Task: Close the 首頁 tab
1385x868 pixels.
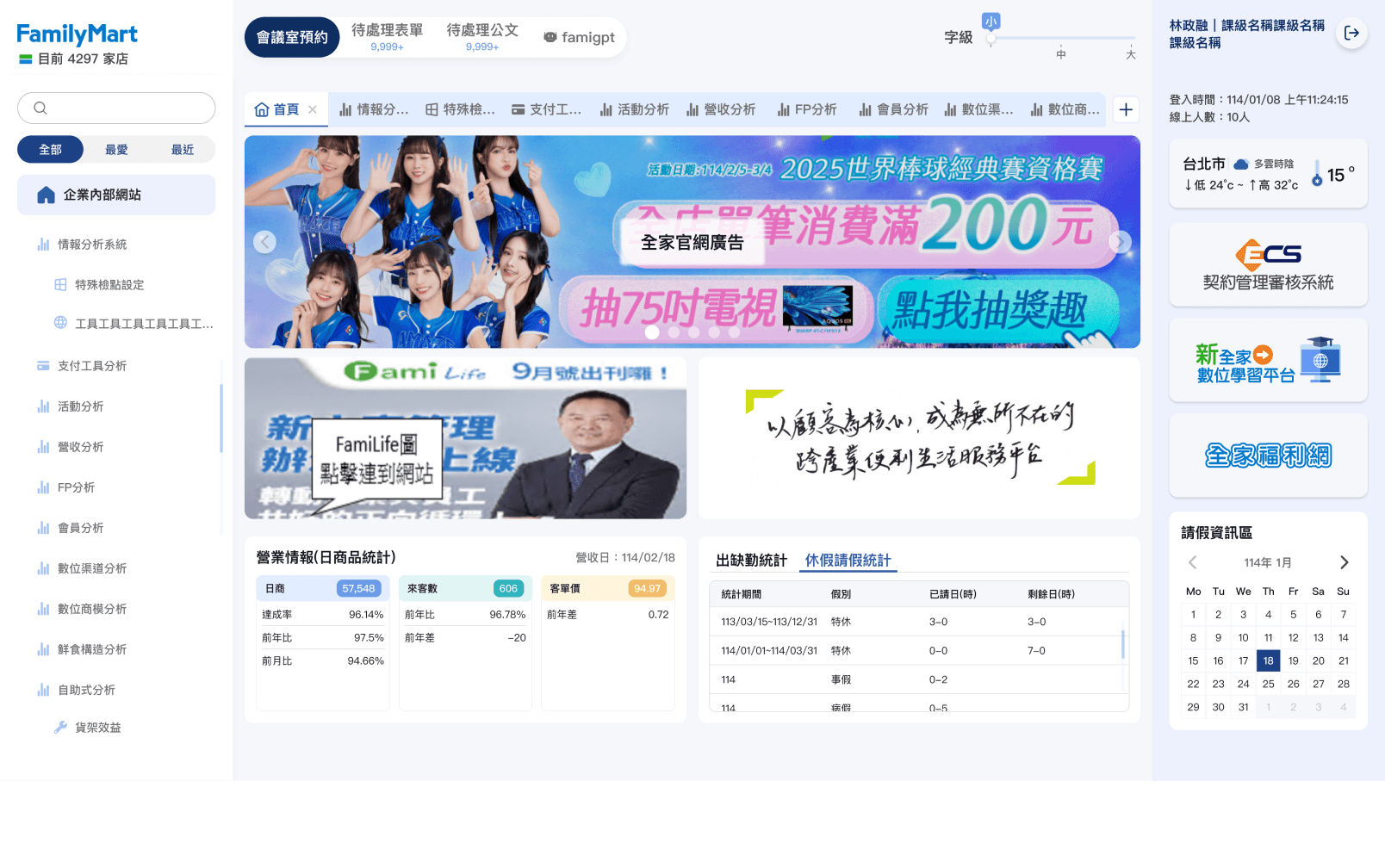Action: click(313, 109)
